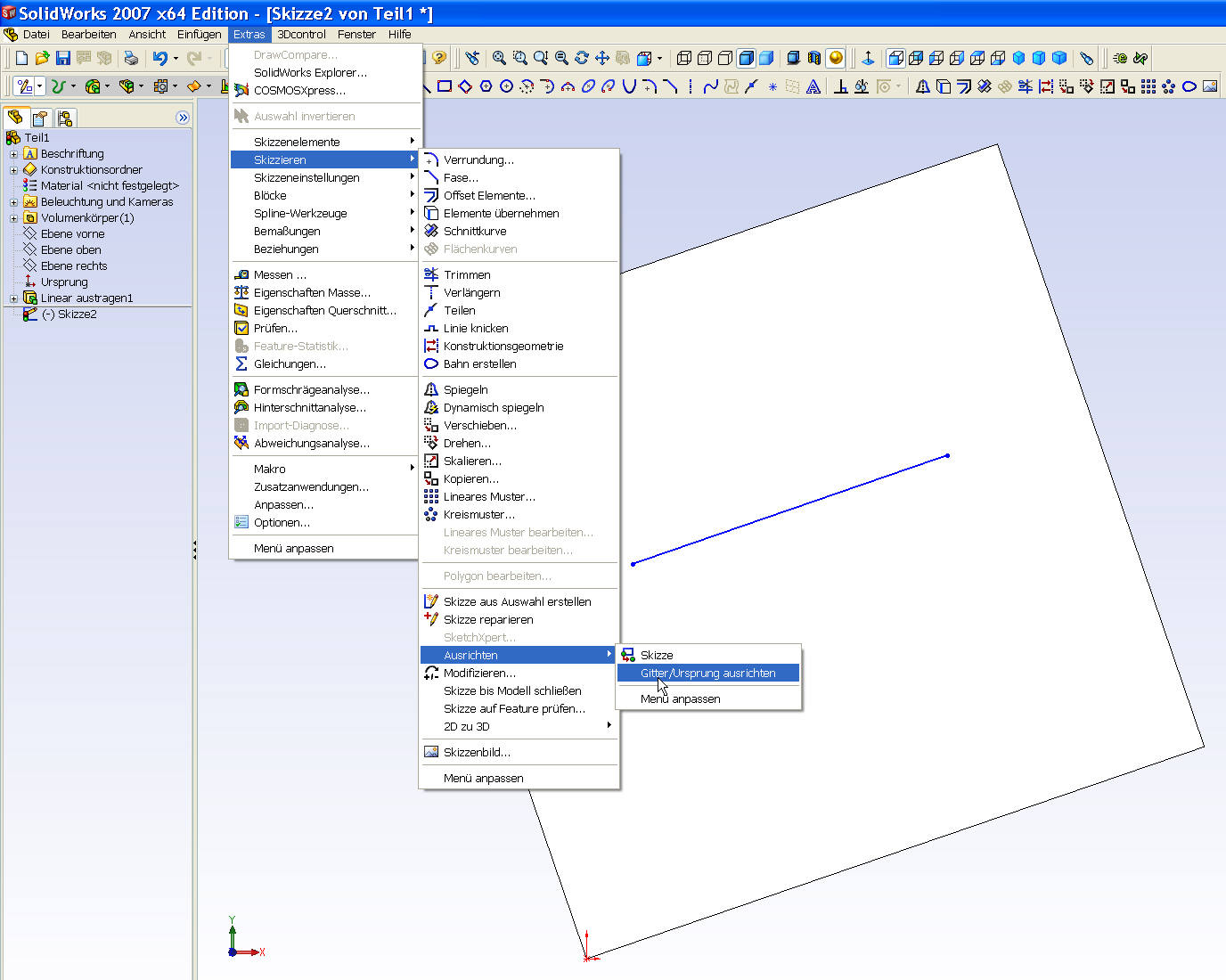The image size is (1226, 980).
Task: Expand the Linear austragen1 feature node
Action: point(13,298)
